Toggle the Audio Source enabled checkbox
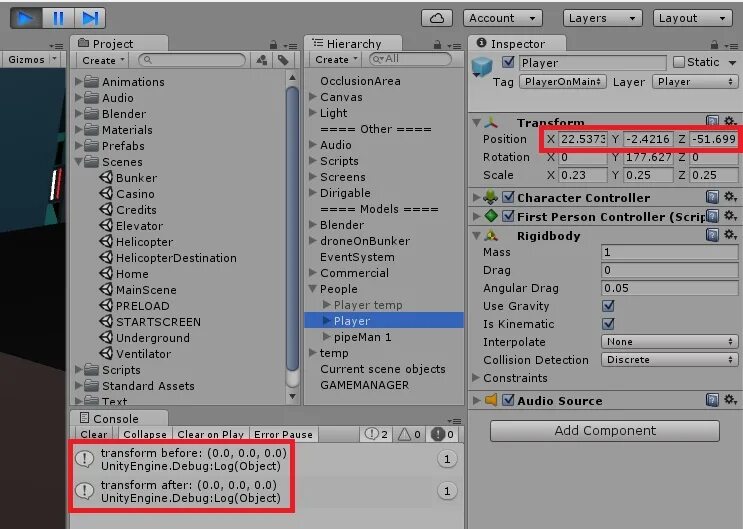 pyautogui.click(x=508, y=400)
